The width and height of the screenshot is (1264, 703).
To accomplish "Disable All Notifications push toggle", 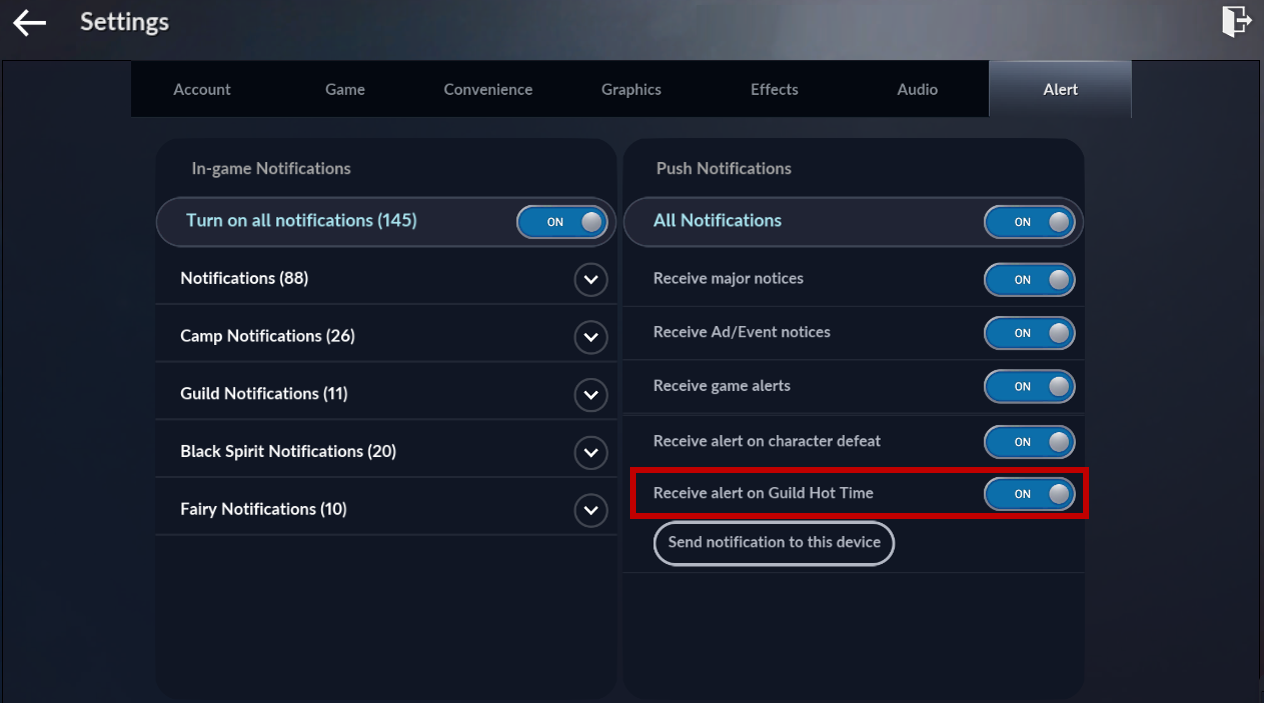I will [x=1029, y=222].
